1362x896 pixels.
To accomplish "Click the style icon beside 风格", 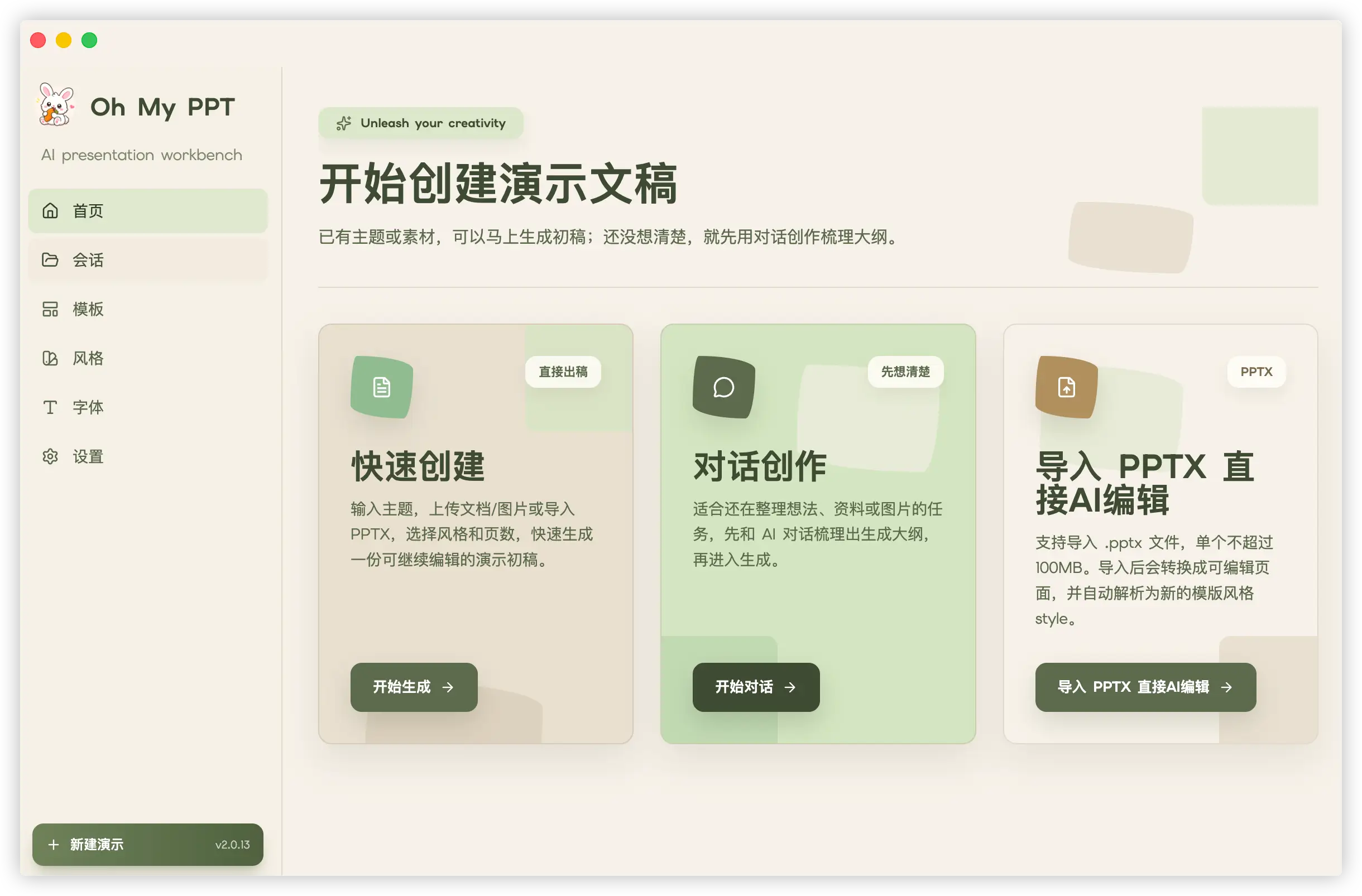I will tap(50, 358).
